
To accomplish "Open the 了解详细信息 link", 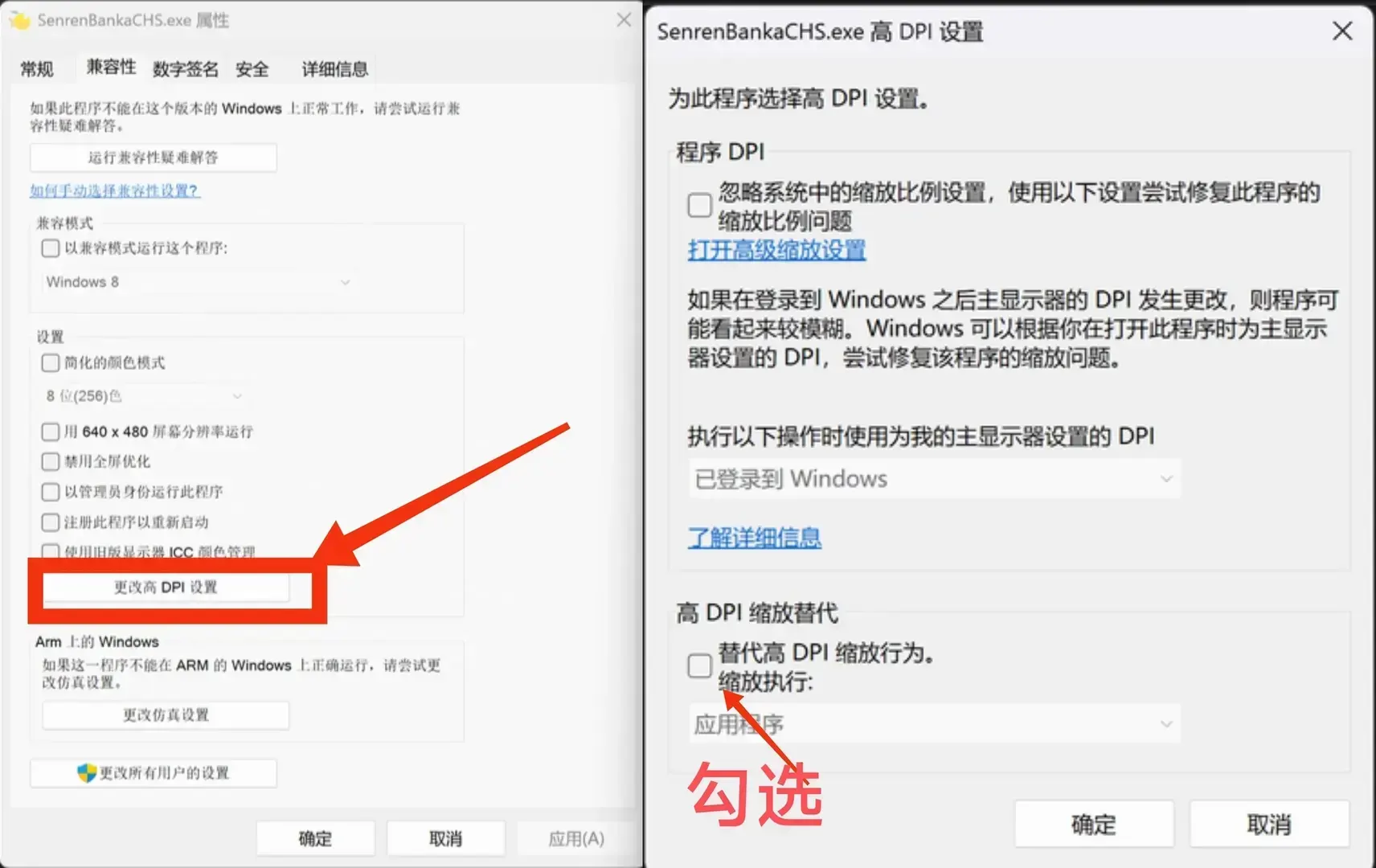I will click(754, 537).
